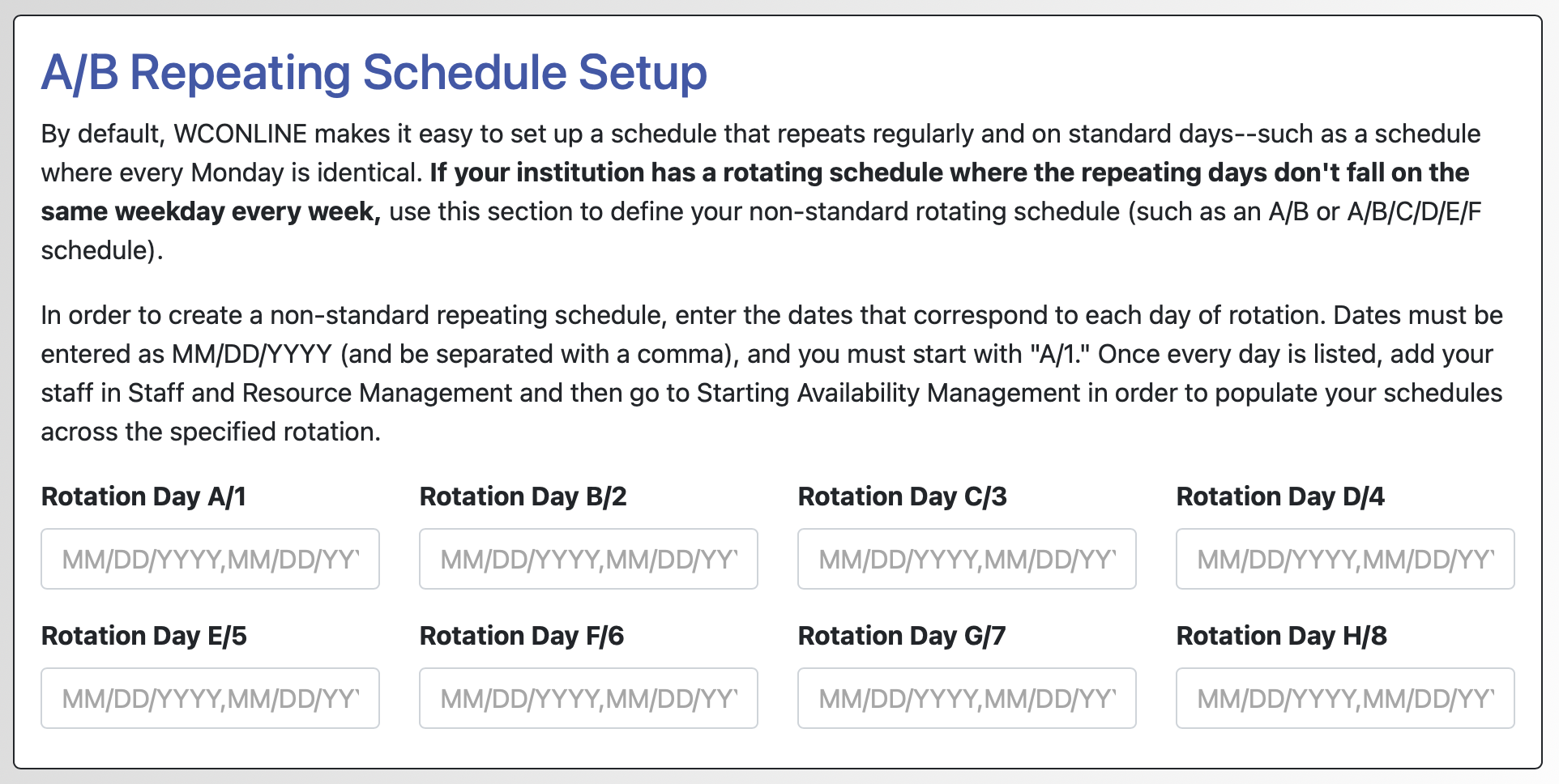Click the "Rotation Day A/1" label text
Image resolution: width=1559 pixels, height=784 pixels.
(x=143, y=496)
